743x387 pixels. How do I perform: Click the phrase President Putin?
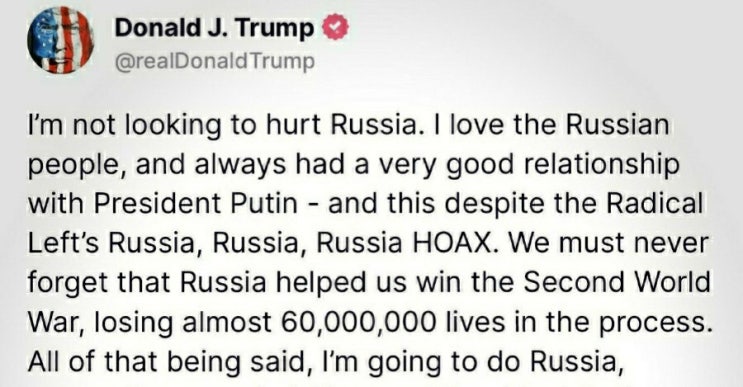(x=196, y=204)
